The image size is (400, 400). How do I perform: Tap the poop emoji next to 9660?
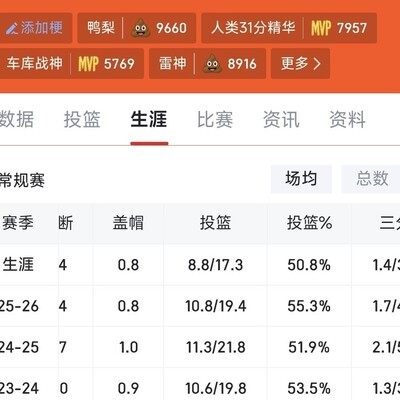pos(140,28)
